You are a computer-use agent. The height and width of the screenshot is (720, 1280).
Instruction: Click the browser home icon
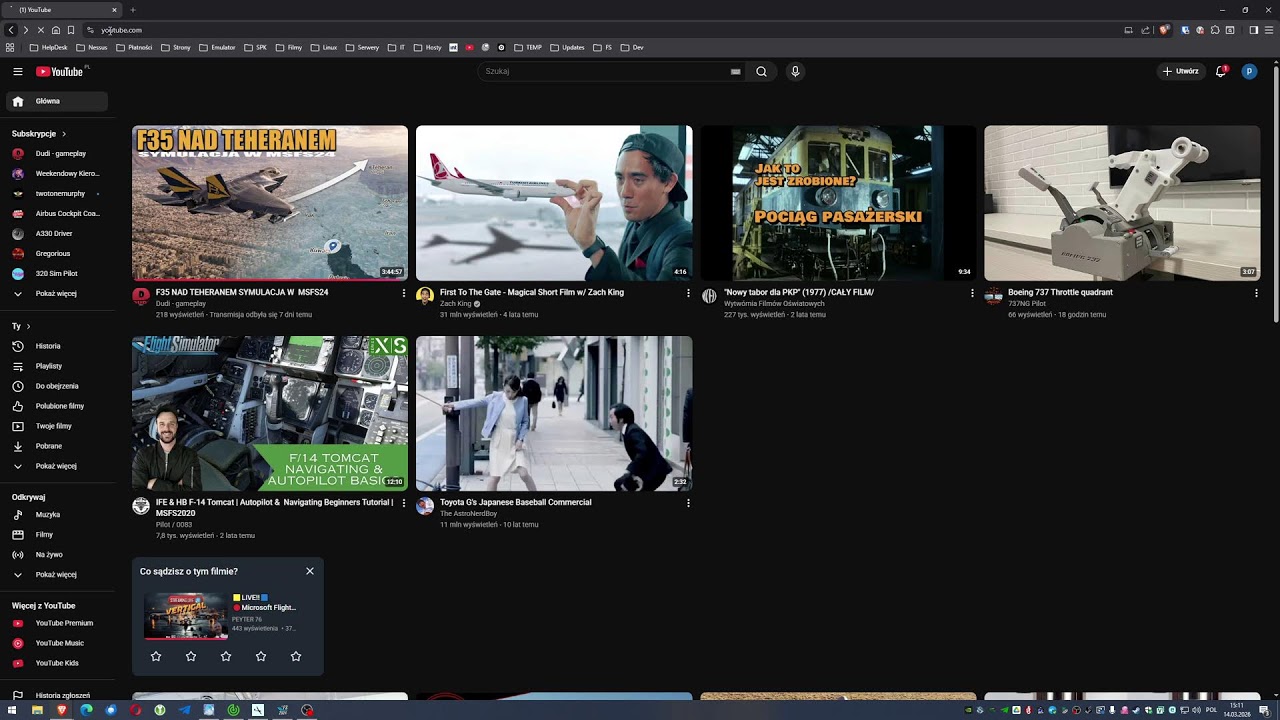[x=55, y=30]
